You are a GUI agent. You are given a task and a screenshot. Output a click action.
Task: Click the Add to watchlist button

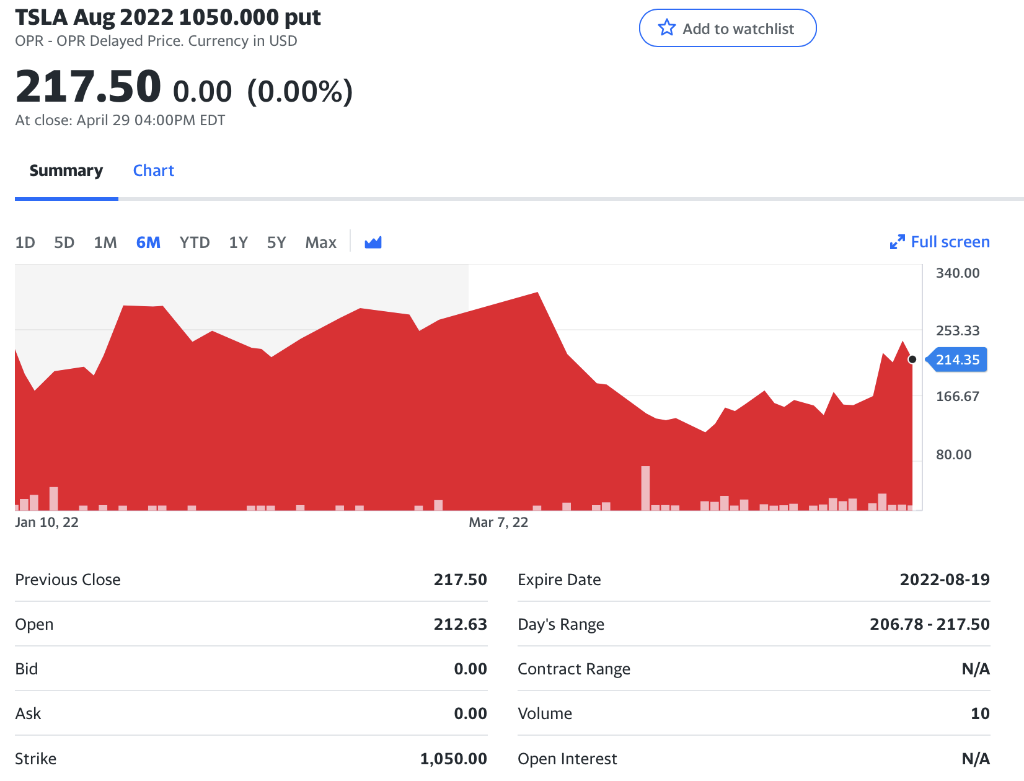click(x=728, y=28)
